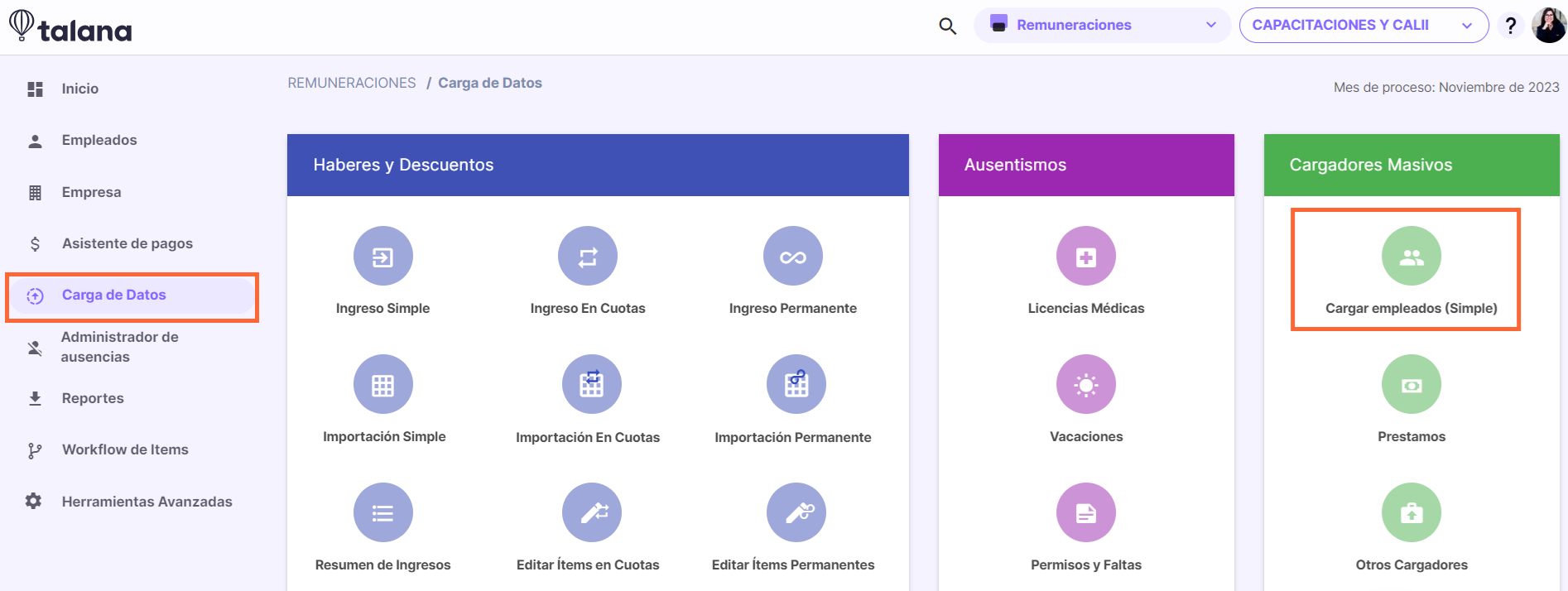Click the Permisos y Faltas label
This screenshot has width=1568, height=591.
pyautogui.click(x=1086, y=565)
